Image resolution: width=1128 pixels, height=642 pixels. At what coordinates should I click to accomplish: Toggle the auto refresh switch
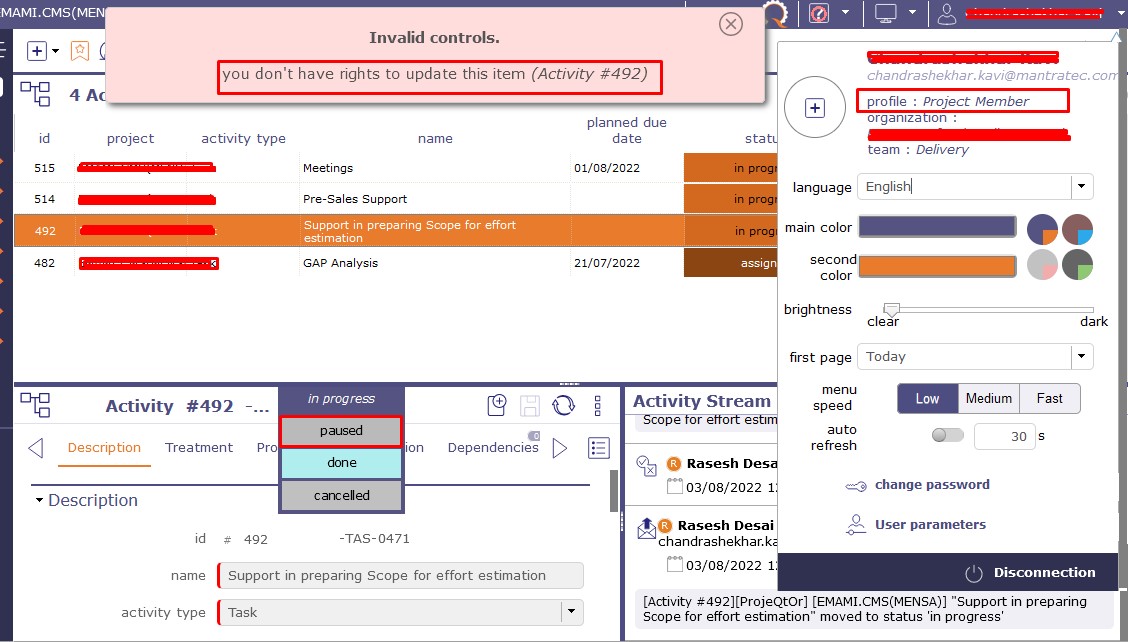[x=947, y=436]
